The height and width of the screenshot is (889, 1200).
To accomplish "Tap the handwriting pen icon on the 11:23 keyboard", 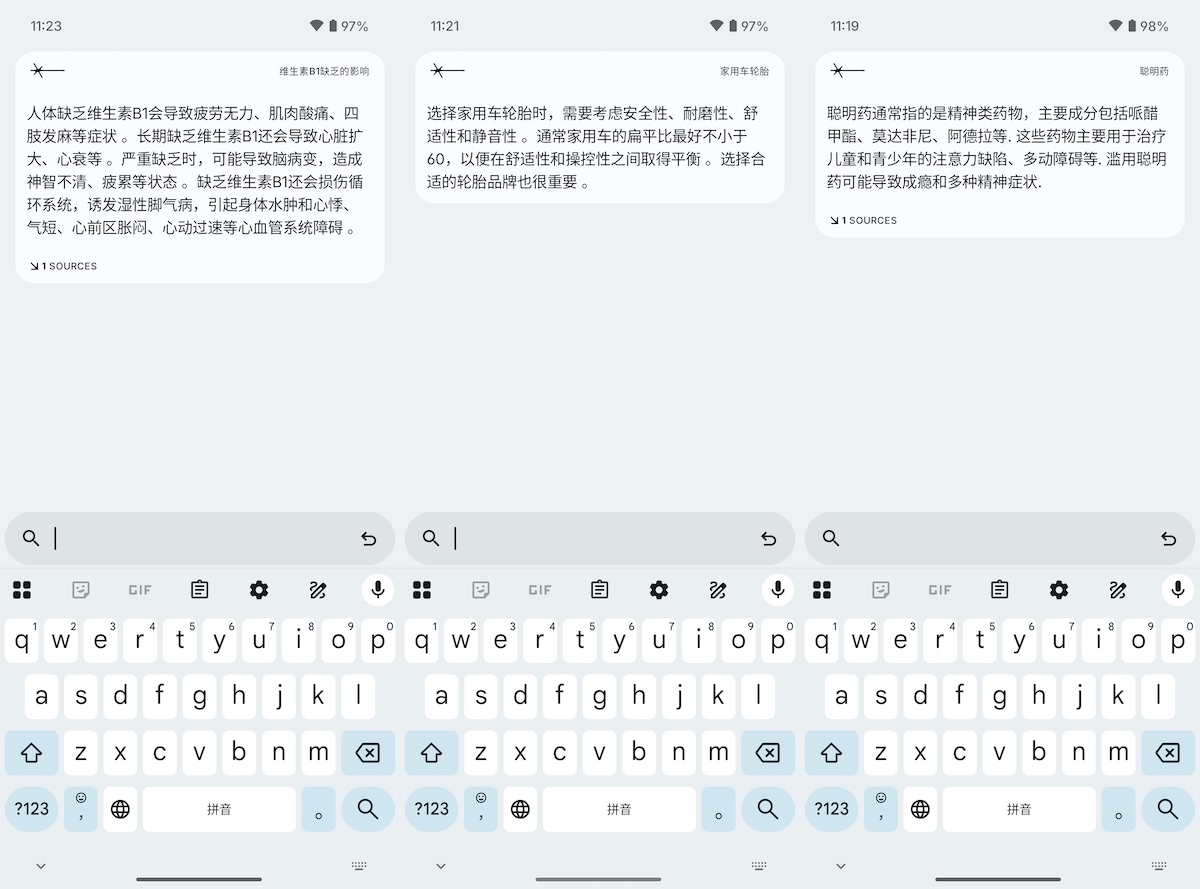I will [x=318, y=590].
